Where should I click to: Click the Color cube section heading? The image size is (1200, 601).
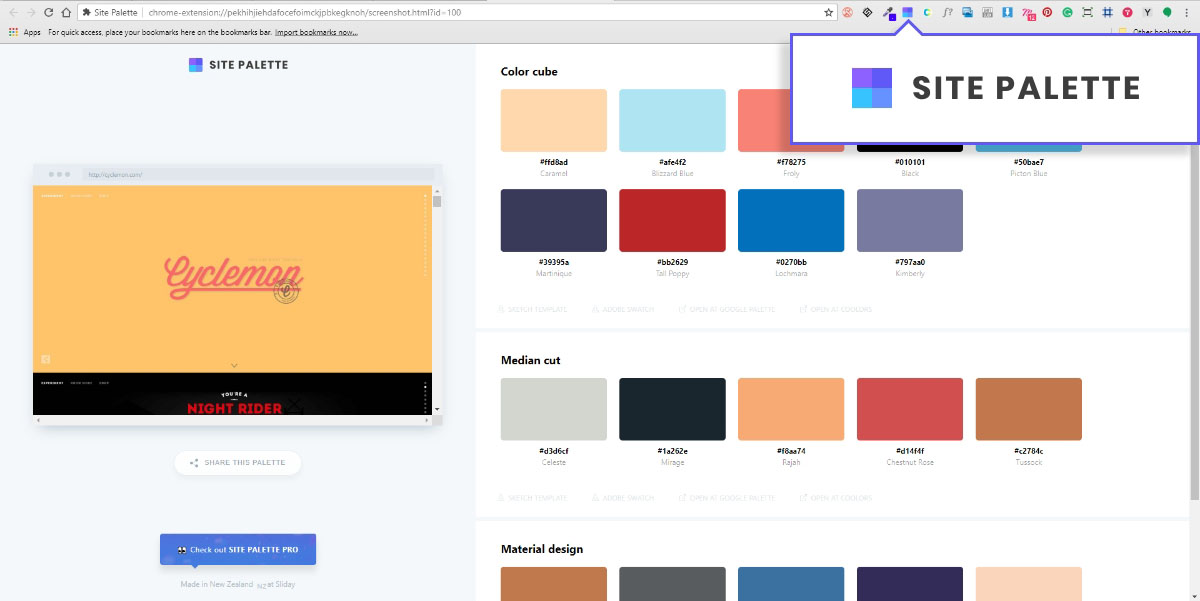(529, 72)
